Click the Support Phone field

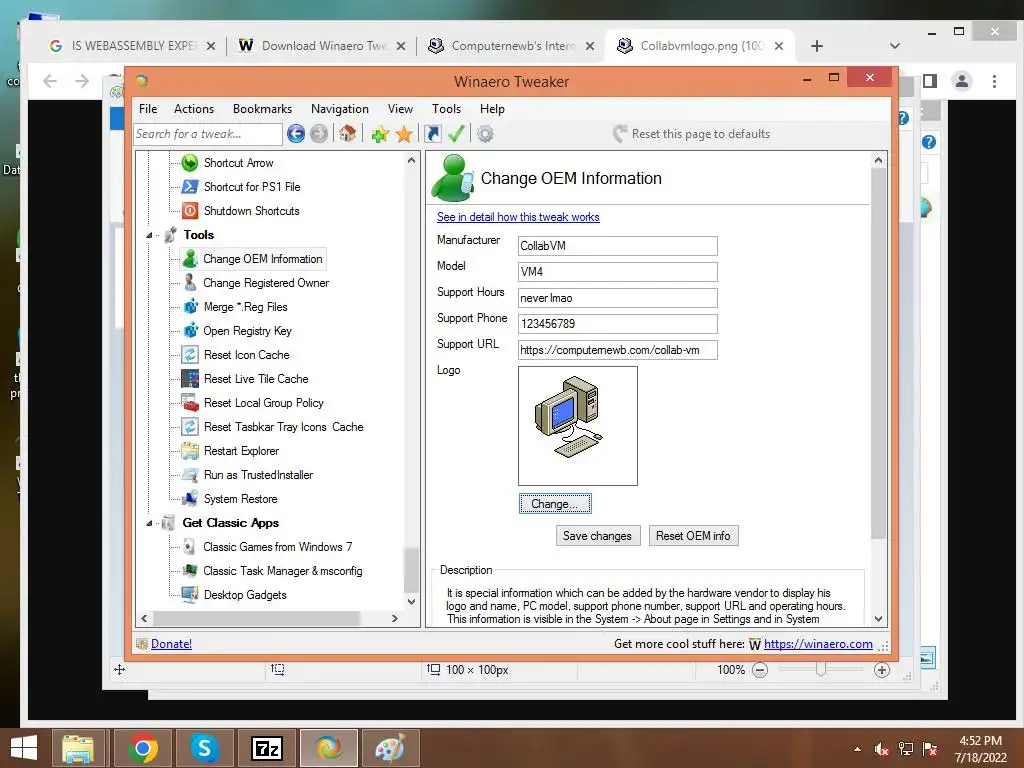[618, 324]
